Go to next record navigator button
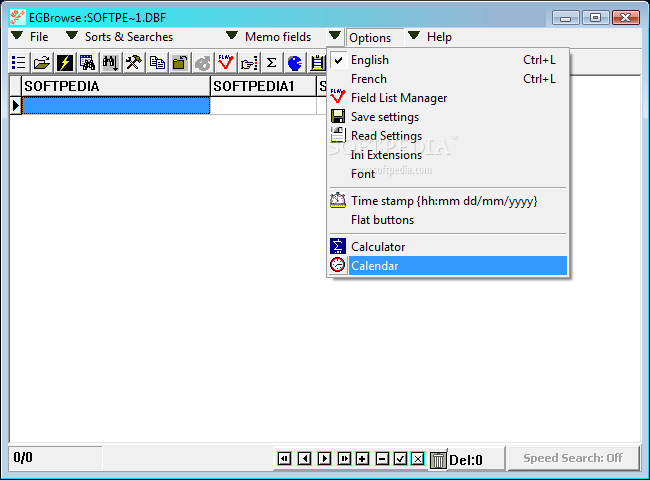Viewport: 650px width, 480px height. [325, 458]
